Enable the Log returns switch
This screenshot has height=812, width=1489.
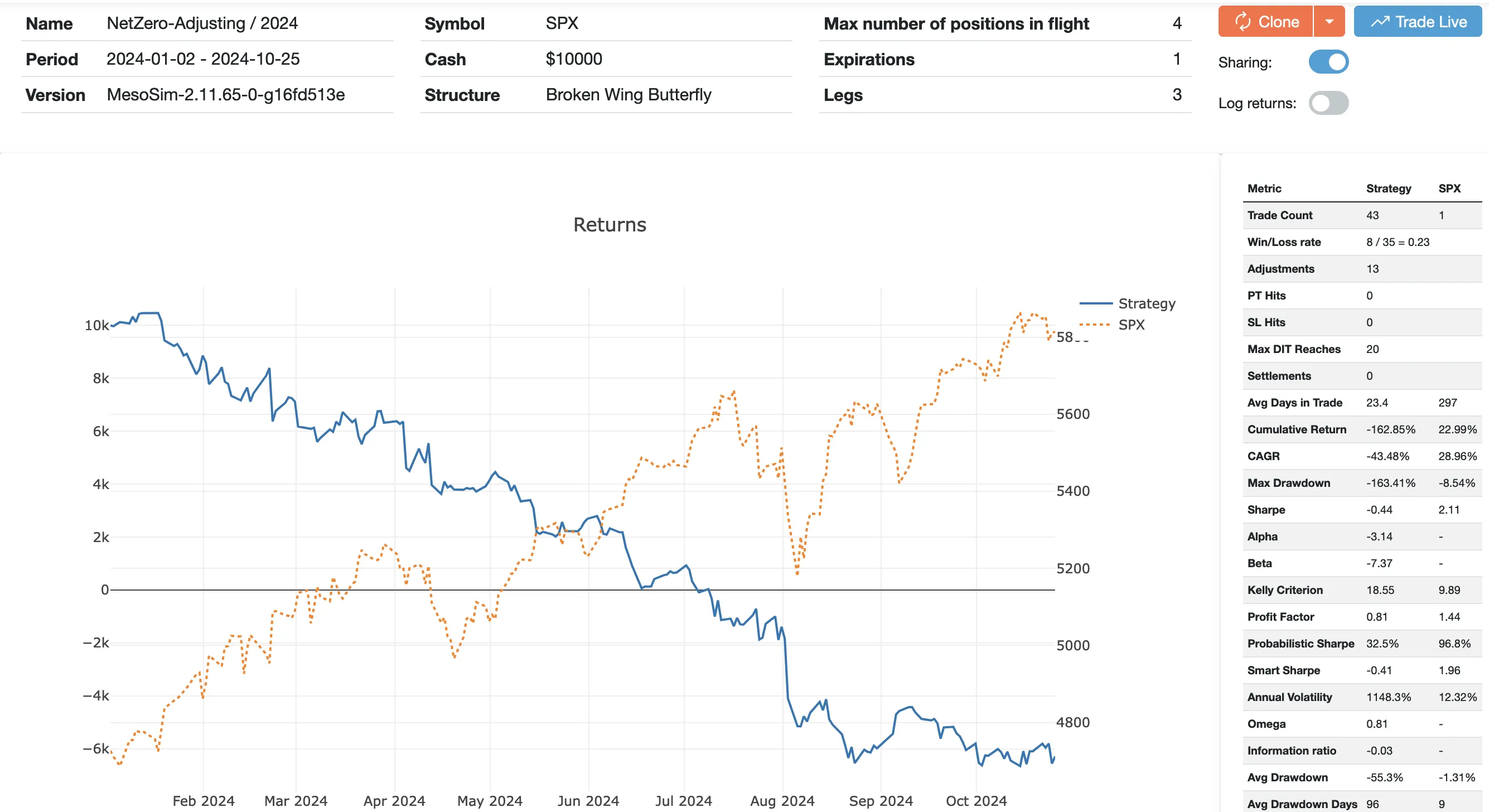(1328, 103)
